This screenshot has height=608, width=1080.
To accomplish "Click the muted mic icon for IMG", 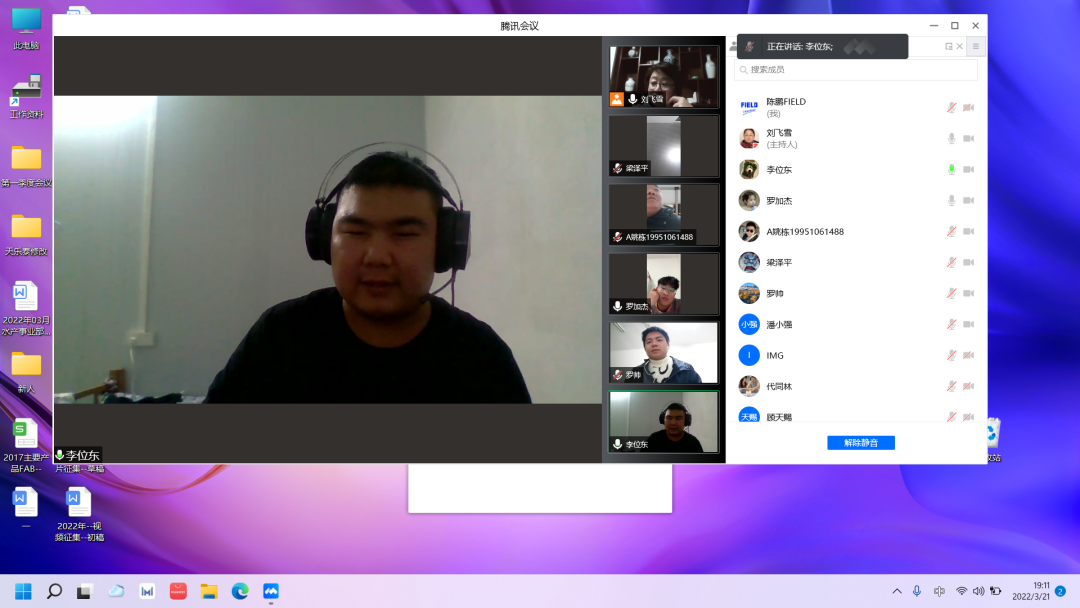I will coord(951,355).
